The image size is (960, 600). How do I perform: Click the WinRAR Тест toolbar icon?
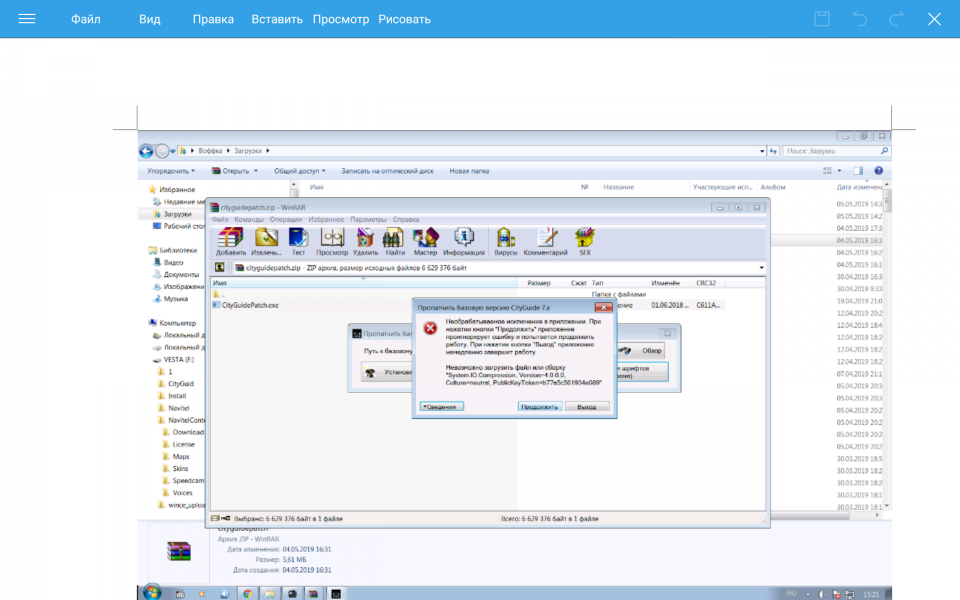pos(298,241)
